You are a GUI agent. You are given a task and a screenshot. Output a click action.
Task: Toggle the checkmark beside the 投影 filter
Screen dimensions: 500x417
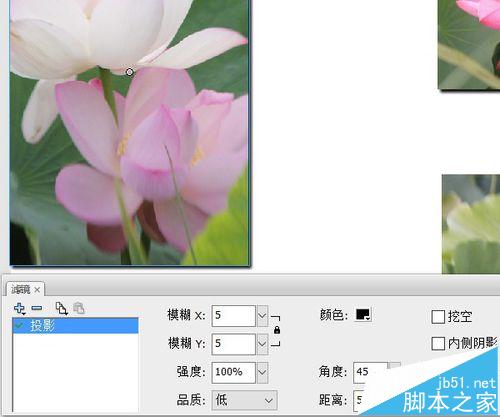(x=20, y=325)
